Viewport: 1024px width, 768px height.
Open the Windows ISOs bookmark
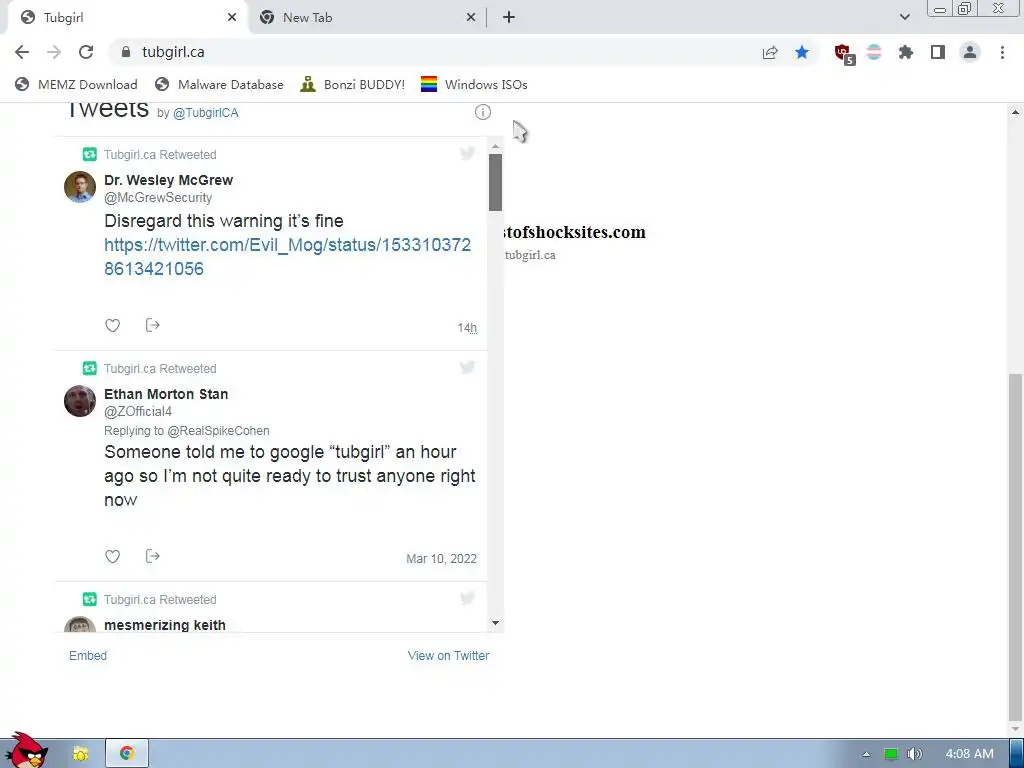[x=474, y=84]
